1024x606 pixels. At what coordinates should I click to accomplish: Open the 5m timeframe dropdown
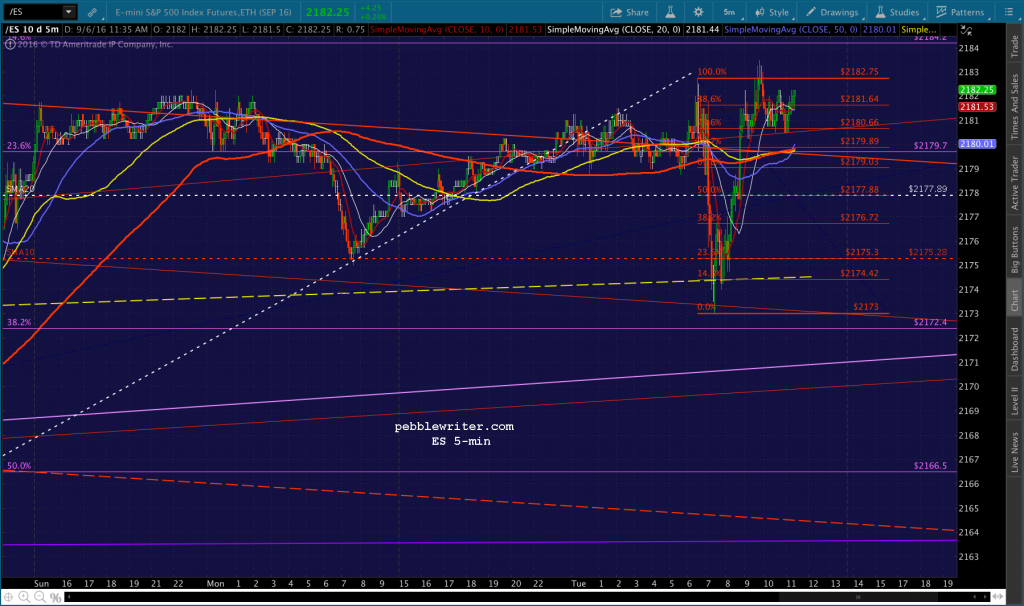[730, 12]
